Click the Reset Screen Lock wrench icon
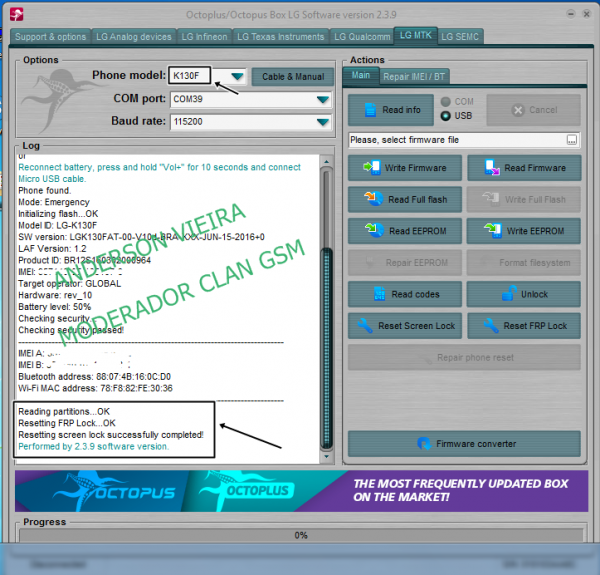 pyautogui.click(x=365, y=326)
